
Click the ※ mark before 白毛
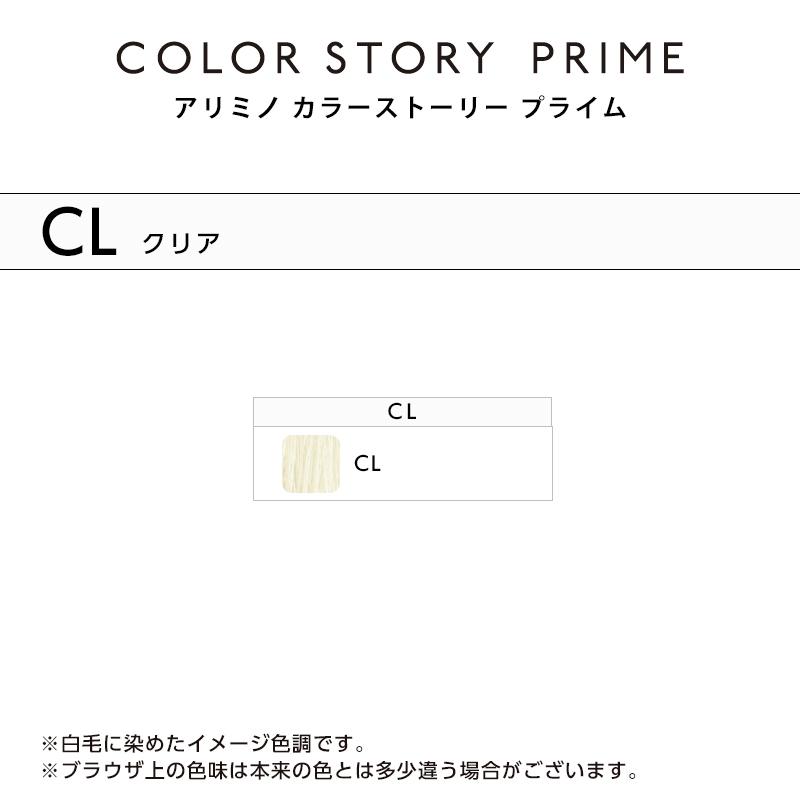(x=50, y=744)
